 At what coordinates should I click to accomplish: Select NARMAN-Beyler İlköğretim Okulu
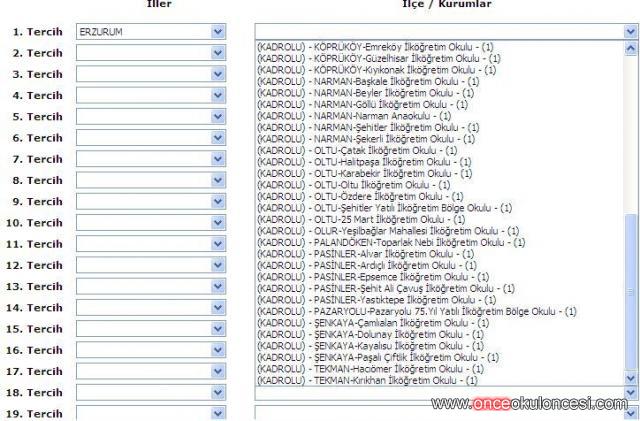tap(440, 93)
